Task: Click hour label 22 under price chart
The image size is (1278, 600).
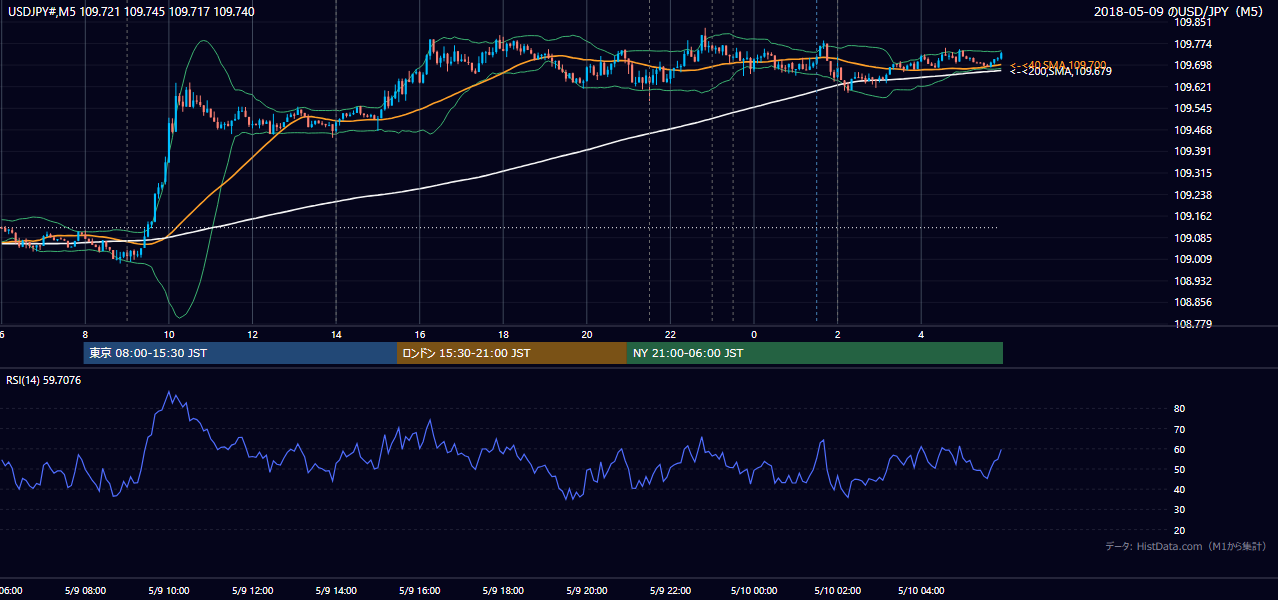Action: point(671,334)
